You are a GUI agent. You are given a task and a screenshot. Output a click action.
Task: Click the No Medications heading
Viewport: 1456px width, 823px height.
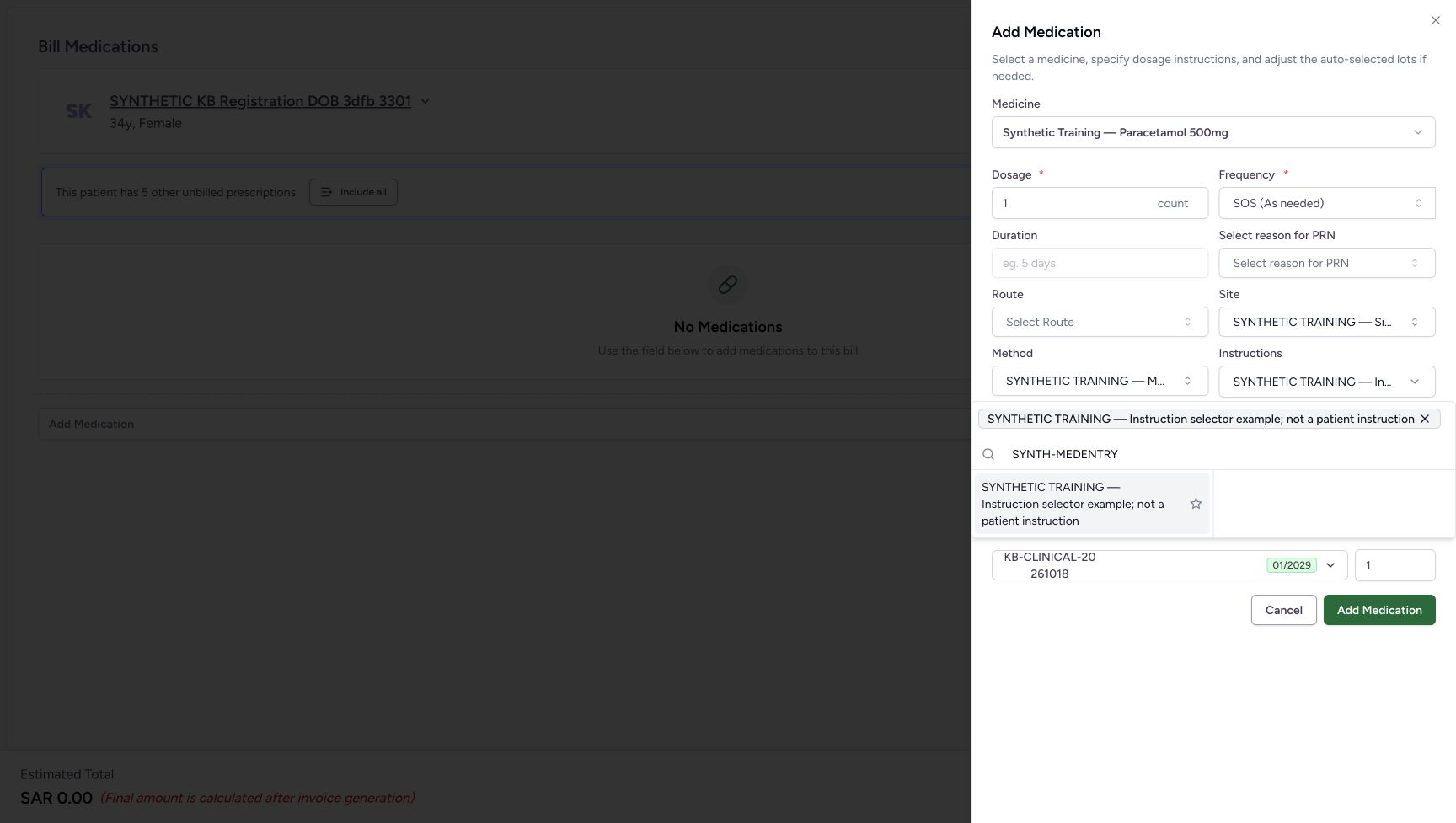pyautogui.click(x=728, y=327)
